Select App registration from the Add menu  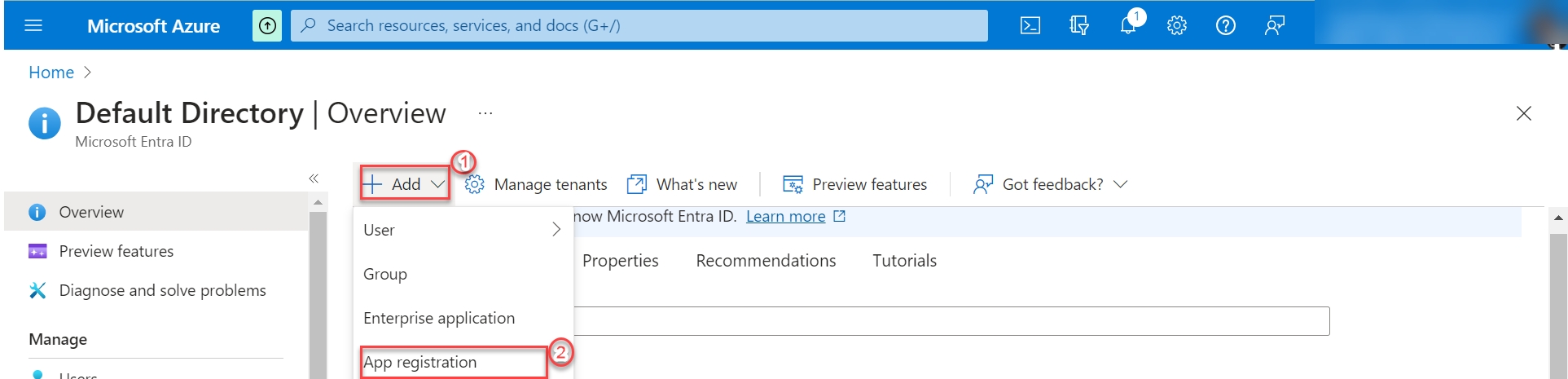click(x=420, y=362)
